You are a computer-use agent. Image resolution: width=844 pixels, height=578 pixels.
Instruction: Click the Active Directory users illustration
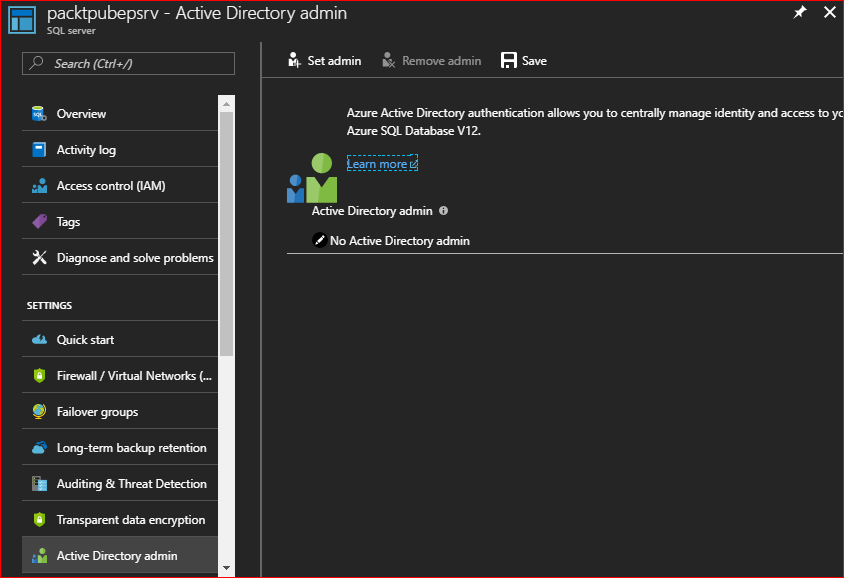click(x=312, y=178)
